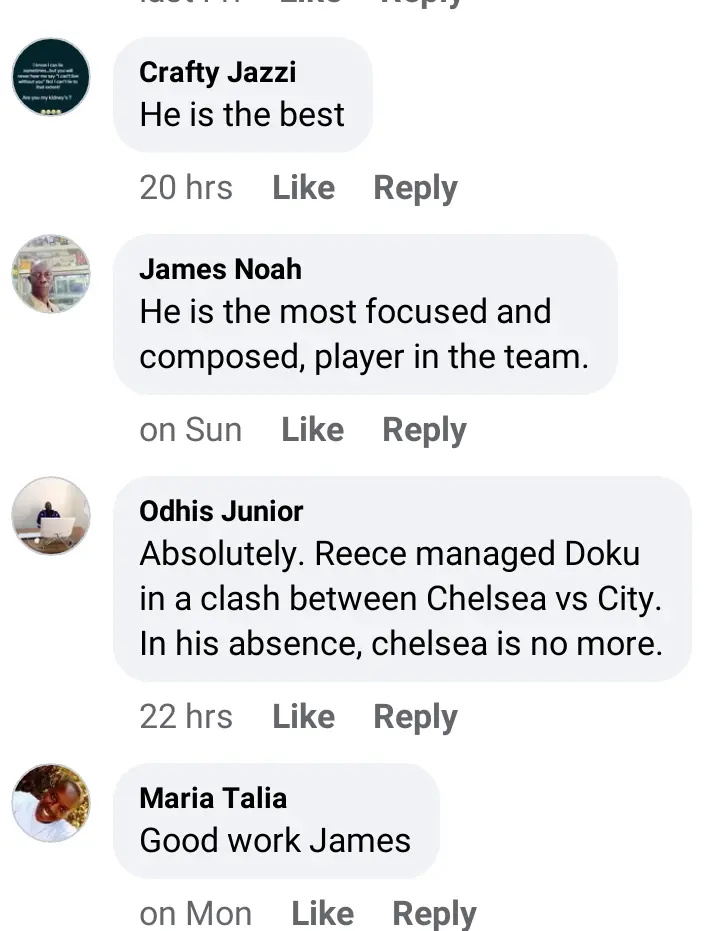Viewport: 704px width, 931px height.
Task: Visit Maria Talia's profile via name
Action: pyautogui.click(x=213, y=798)
